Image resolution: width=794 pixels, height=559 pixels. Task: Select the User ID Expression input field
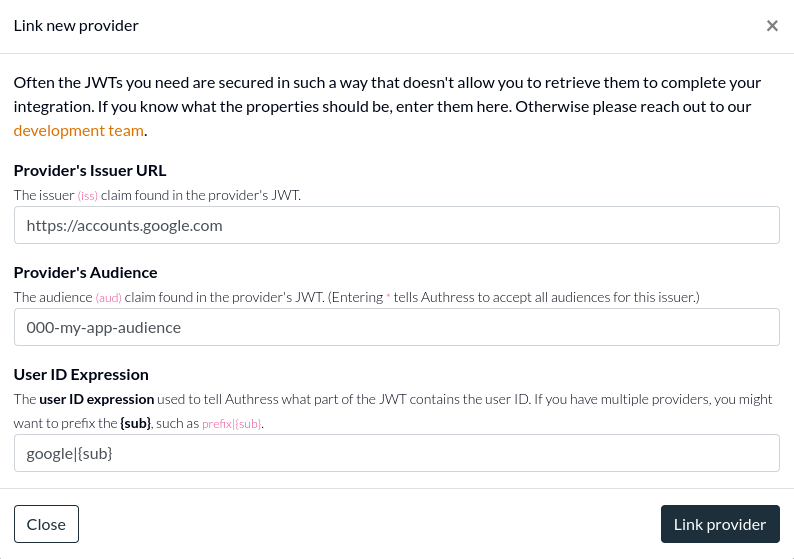click(x=397, y=453)
